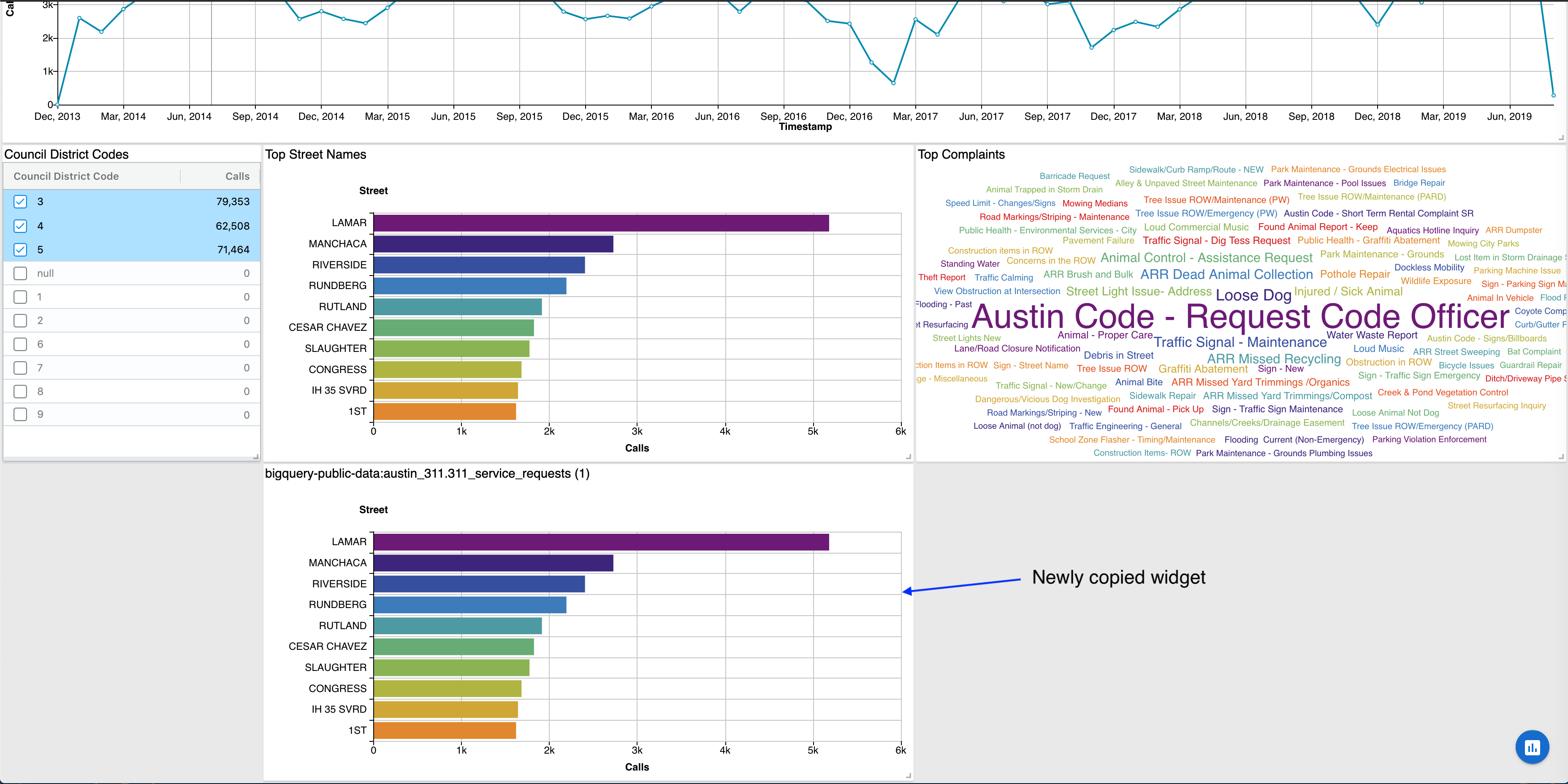This screenshot has width=1568, height=784.
Task: Select 'ARR Missed Recycling' in word cloud
Action: click(1274, 359)
